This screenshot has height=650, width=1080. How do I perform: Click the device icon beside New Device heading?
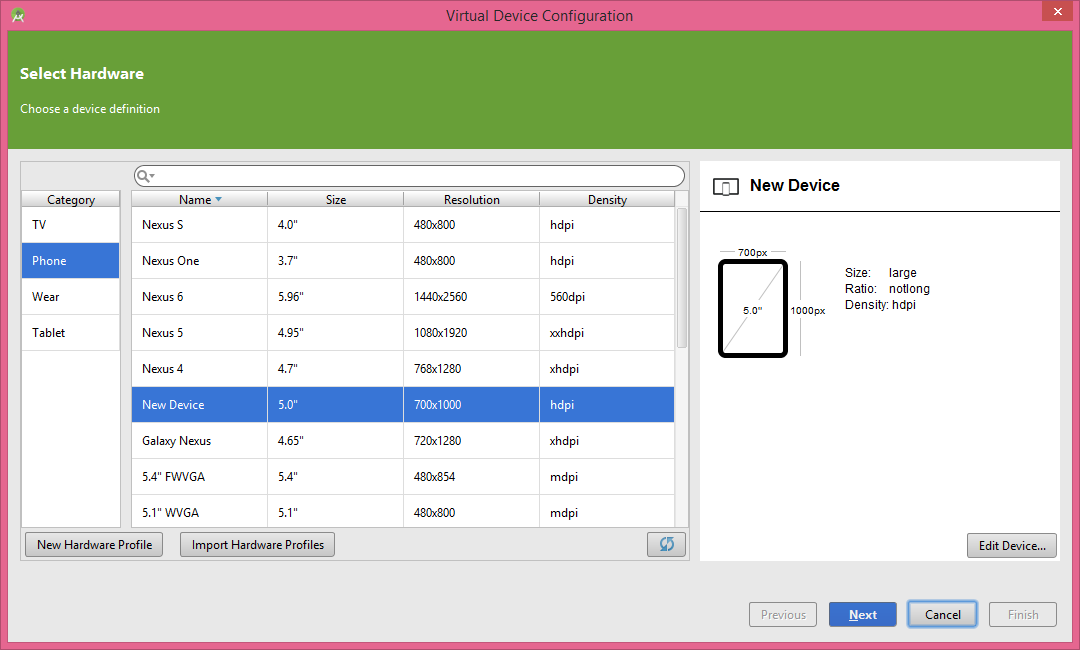click(x=725, y=187)
